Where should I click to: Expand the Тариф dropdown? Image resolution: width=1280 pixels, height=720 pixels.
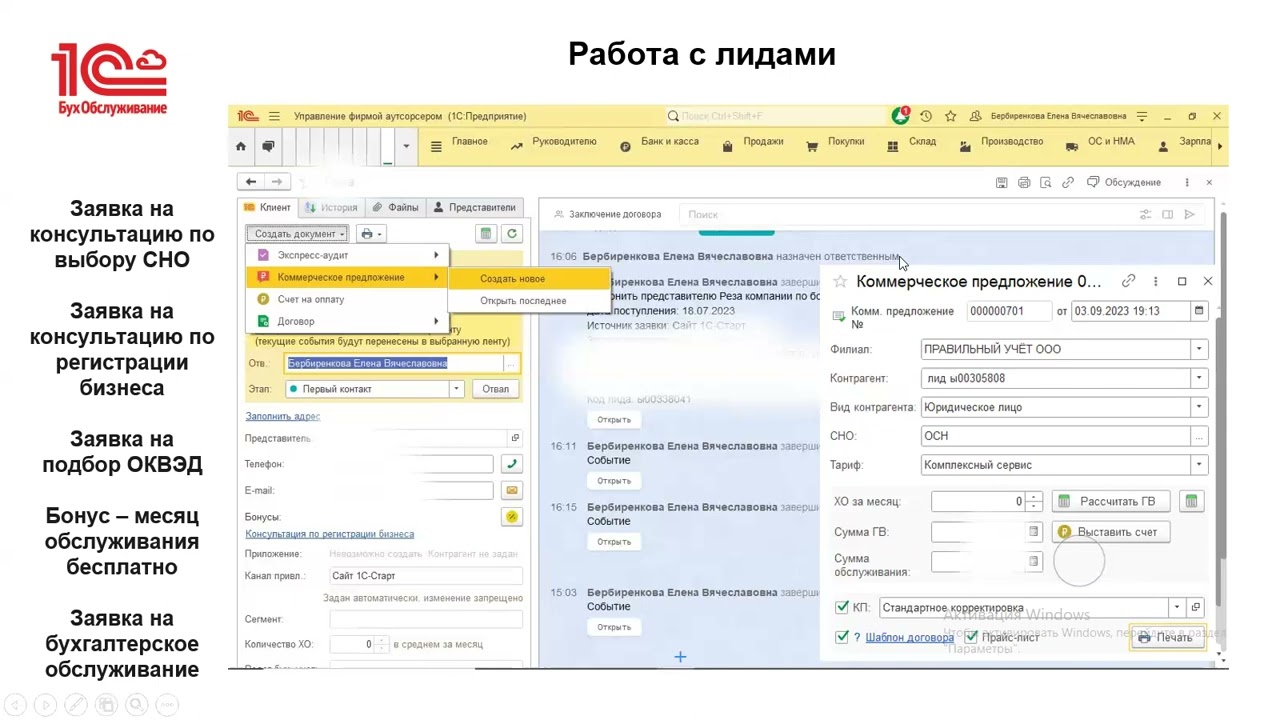tap(1199, 465)
